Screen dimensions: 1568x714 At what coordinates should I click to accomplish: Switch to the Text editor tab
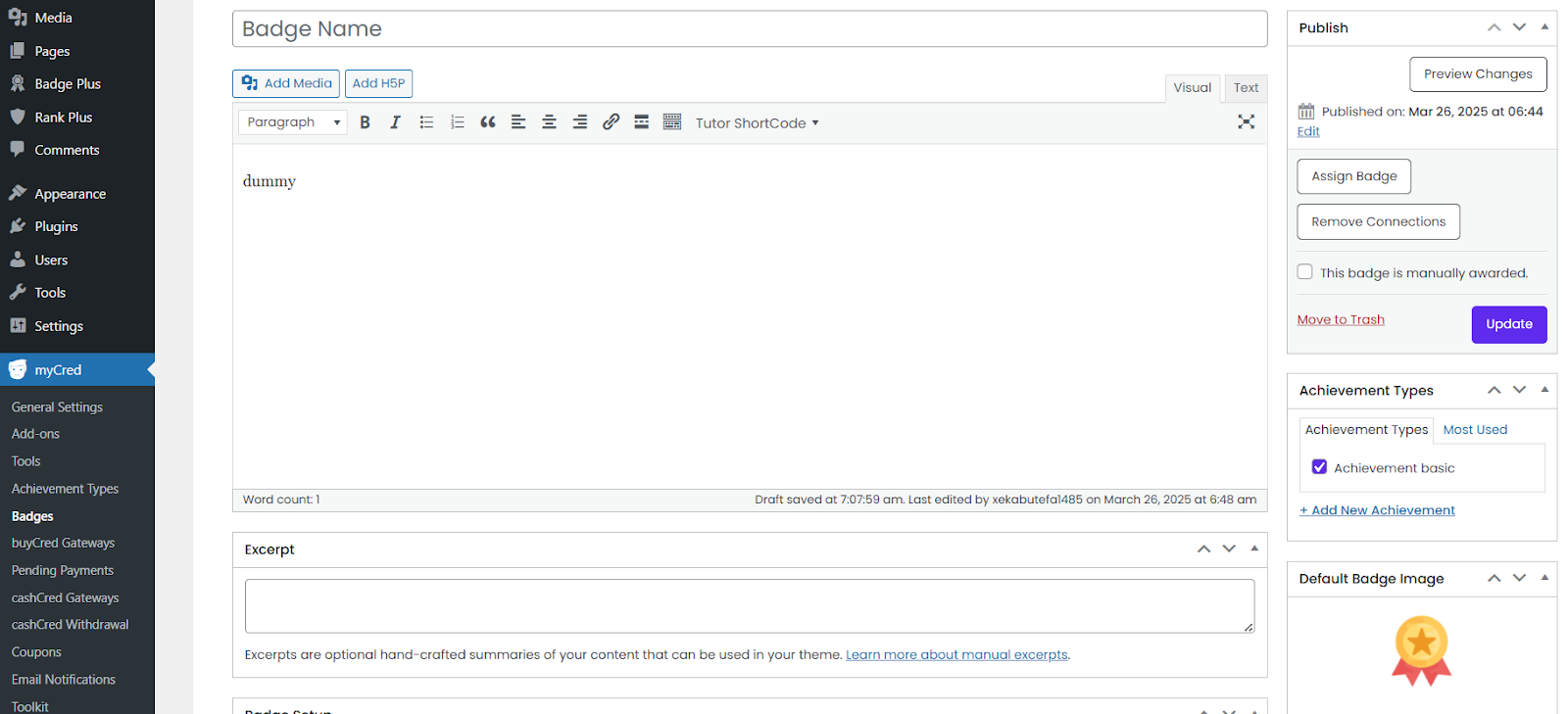(1246, 88)
